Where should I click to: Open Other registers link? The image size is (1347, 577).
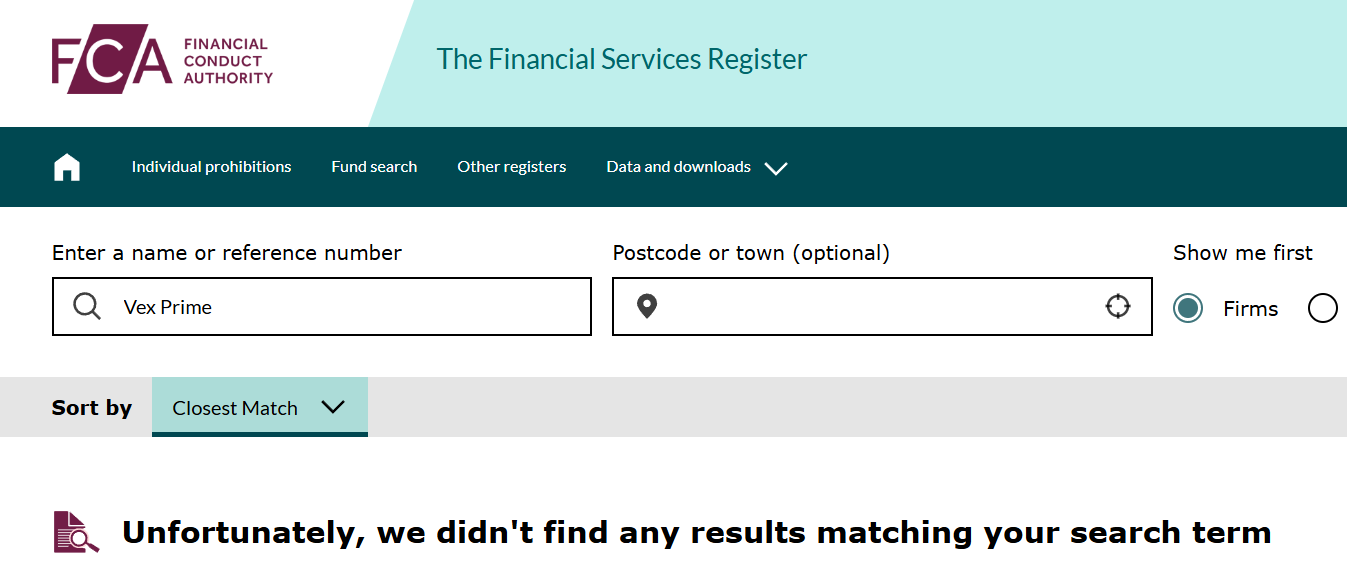[512, 167]
